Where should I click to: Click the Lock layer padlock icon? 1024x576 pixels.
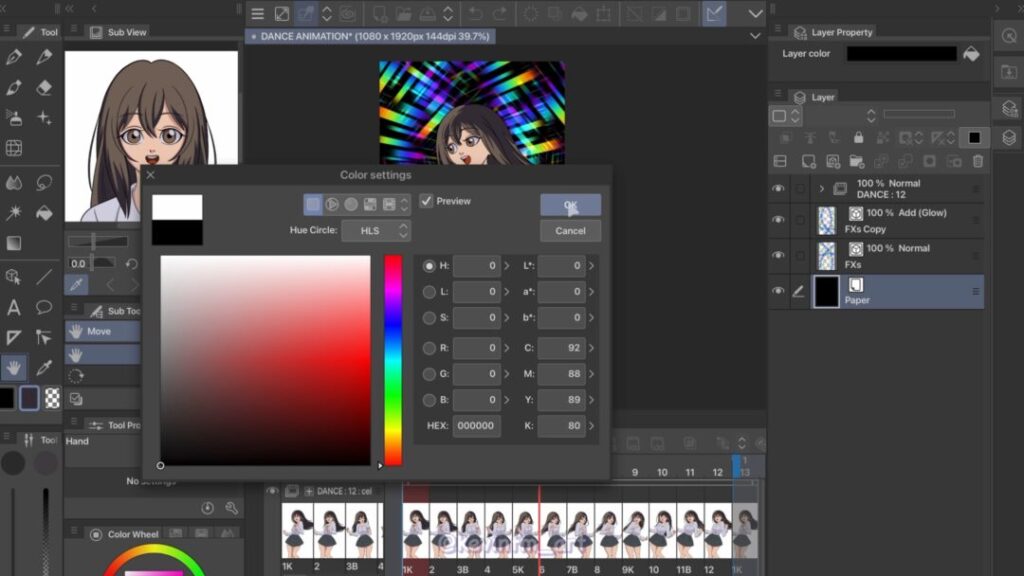coord(858,137)
